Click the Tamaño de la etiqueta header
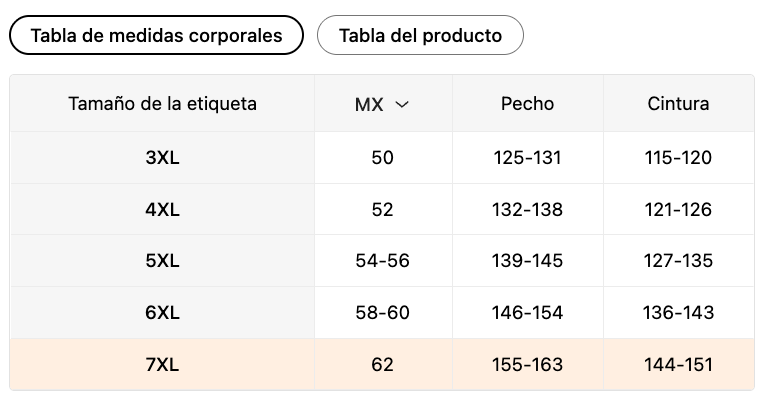Viewport: 776px width, 404px height. pyautogui.click(x=162, y=103)
